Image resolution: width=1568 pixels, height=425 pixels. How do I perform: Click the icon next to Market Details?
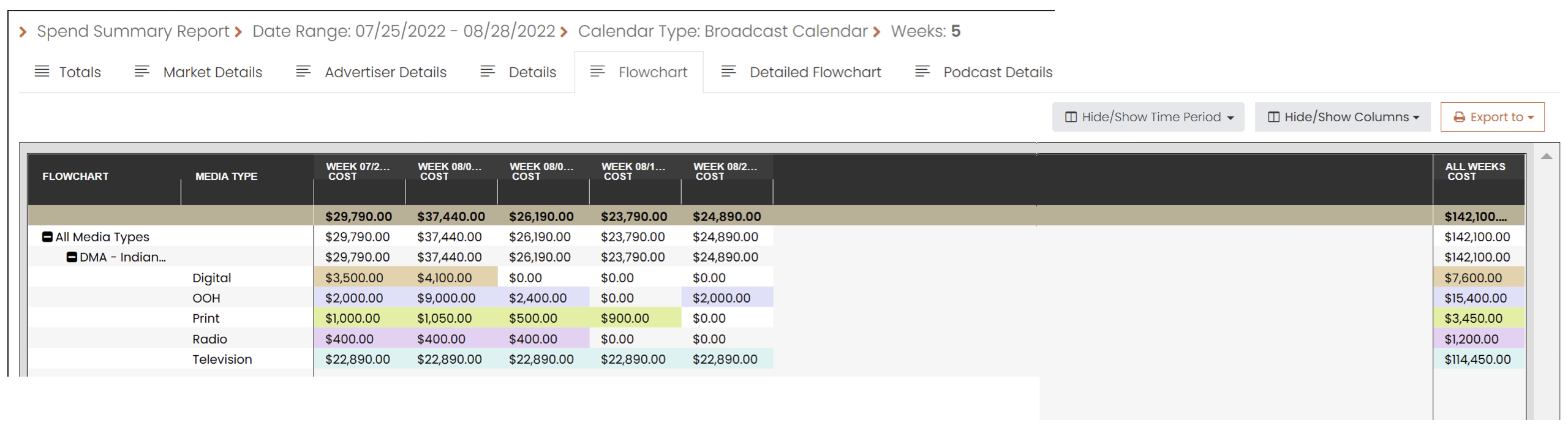coord(141,72)
